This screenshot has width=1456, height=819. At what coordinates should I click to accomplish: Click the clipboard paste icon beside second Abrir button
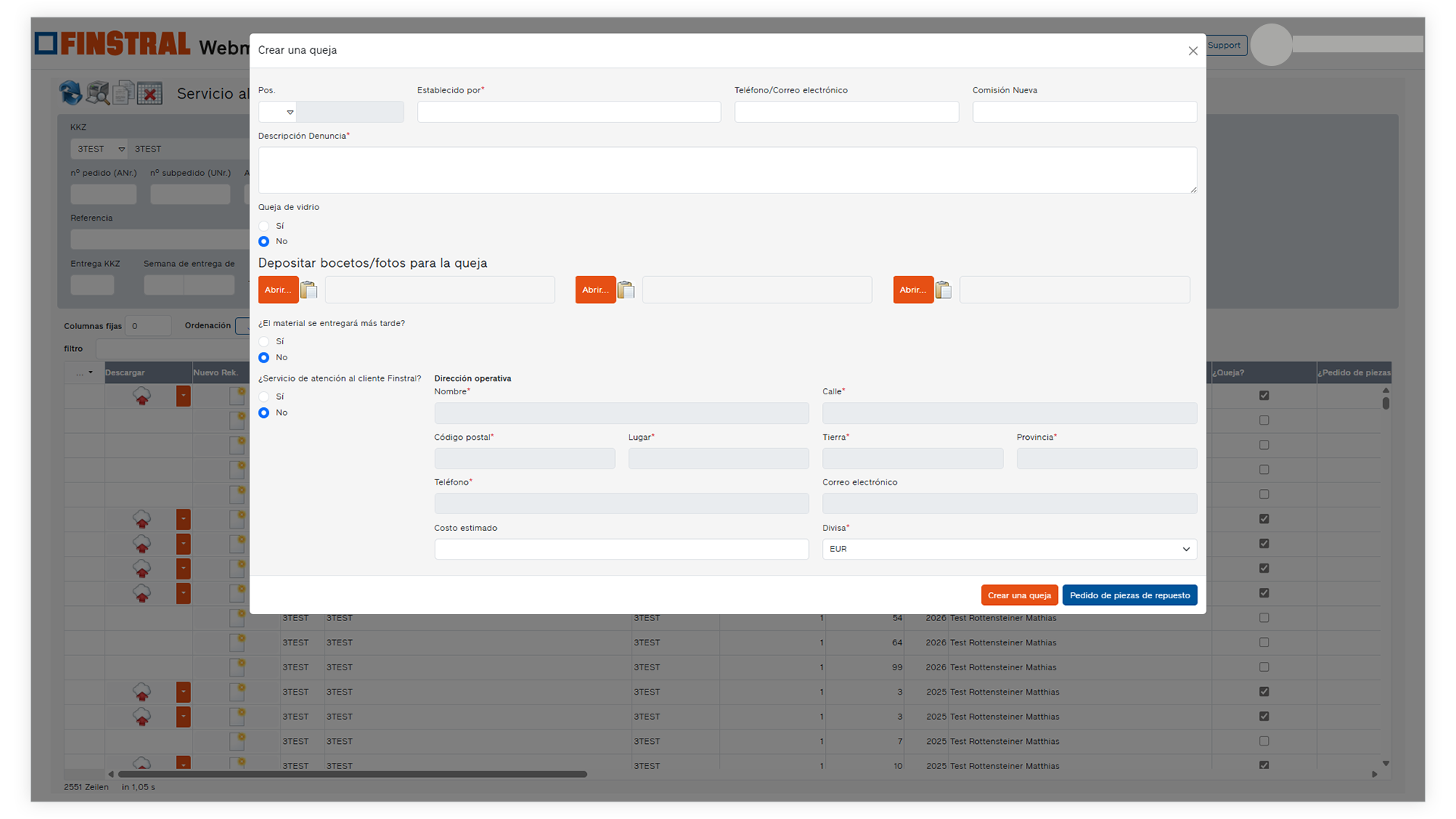tap(626, 290)
